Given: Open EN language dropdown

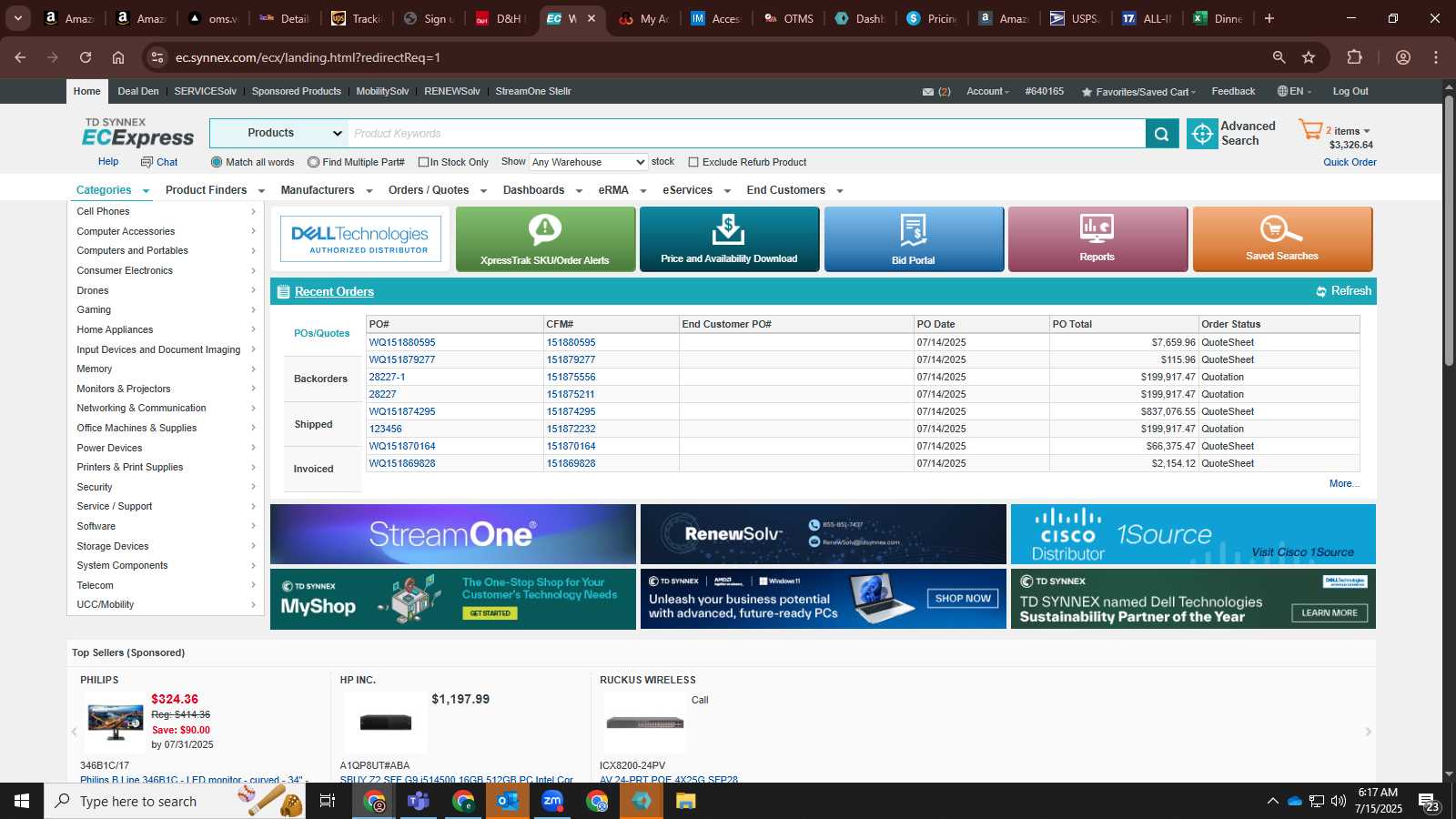Looking at the screenshot, I should tap(1294, 92).
